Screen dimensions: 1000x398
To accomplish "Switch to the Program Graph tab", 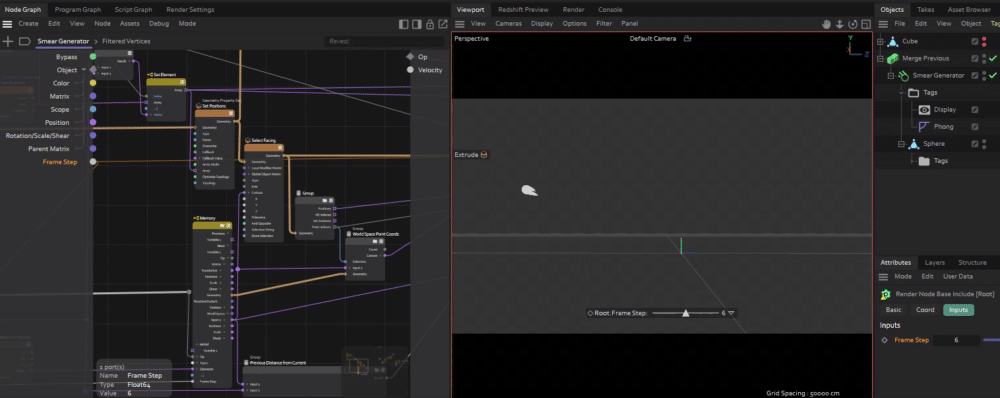I will click(78, 10).
